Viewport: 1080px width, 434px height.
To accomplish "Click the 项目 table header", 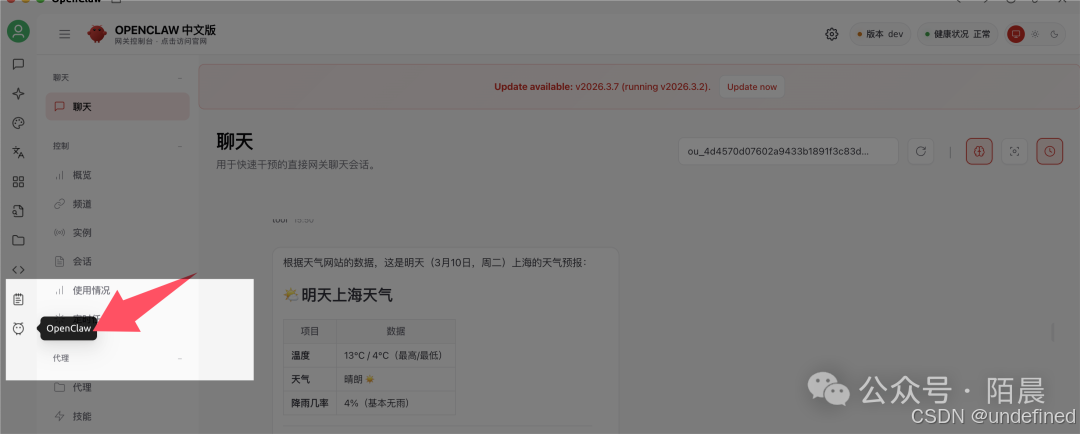I will tap(310, 331).
